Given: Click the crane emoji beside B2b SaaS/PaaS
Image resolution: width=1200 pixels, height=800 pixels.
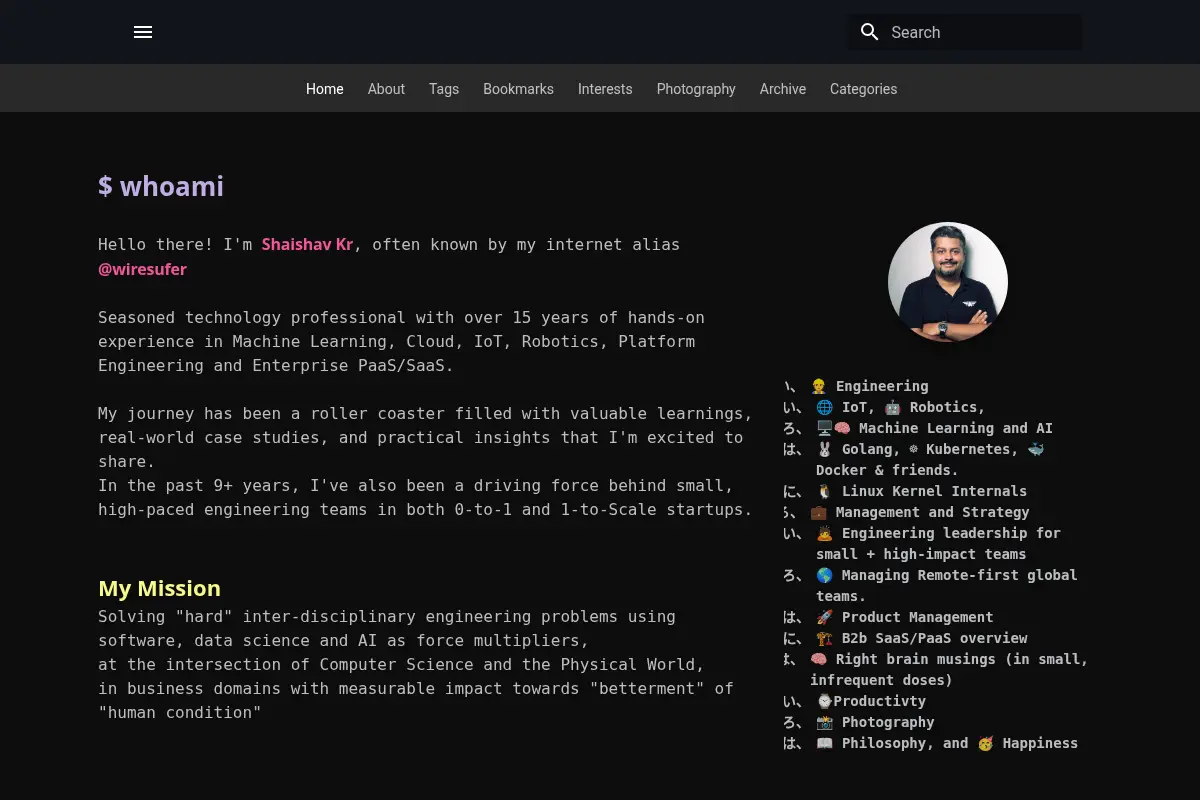Looking at the screenshot, I should pos(825,638).
